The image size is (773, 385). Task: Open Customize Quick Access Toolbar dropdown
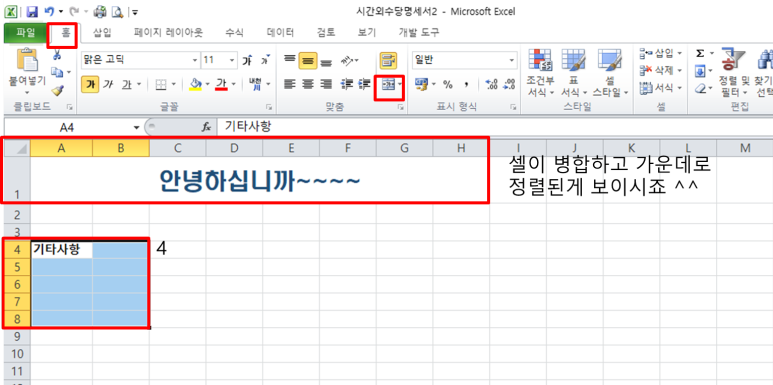[135, 11]
